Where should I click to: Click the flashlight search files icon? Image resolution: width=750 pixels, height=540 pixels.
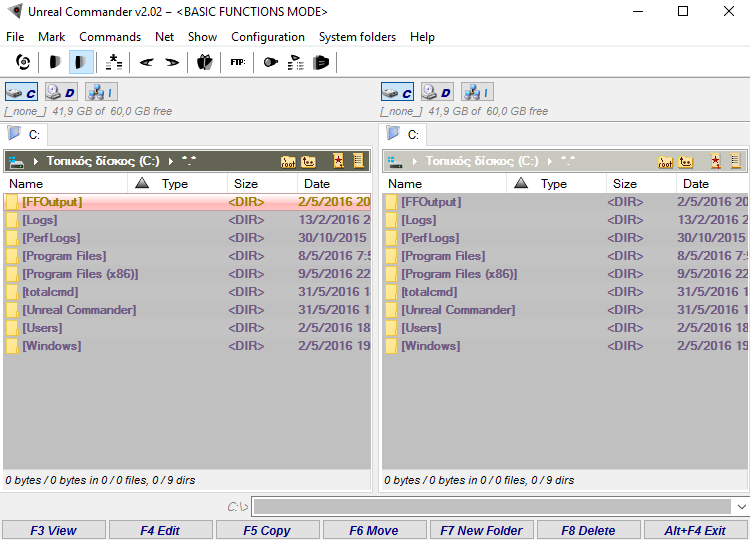click(270, 62)
